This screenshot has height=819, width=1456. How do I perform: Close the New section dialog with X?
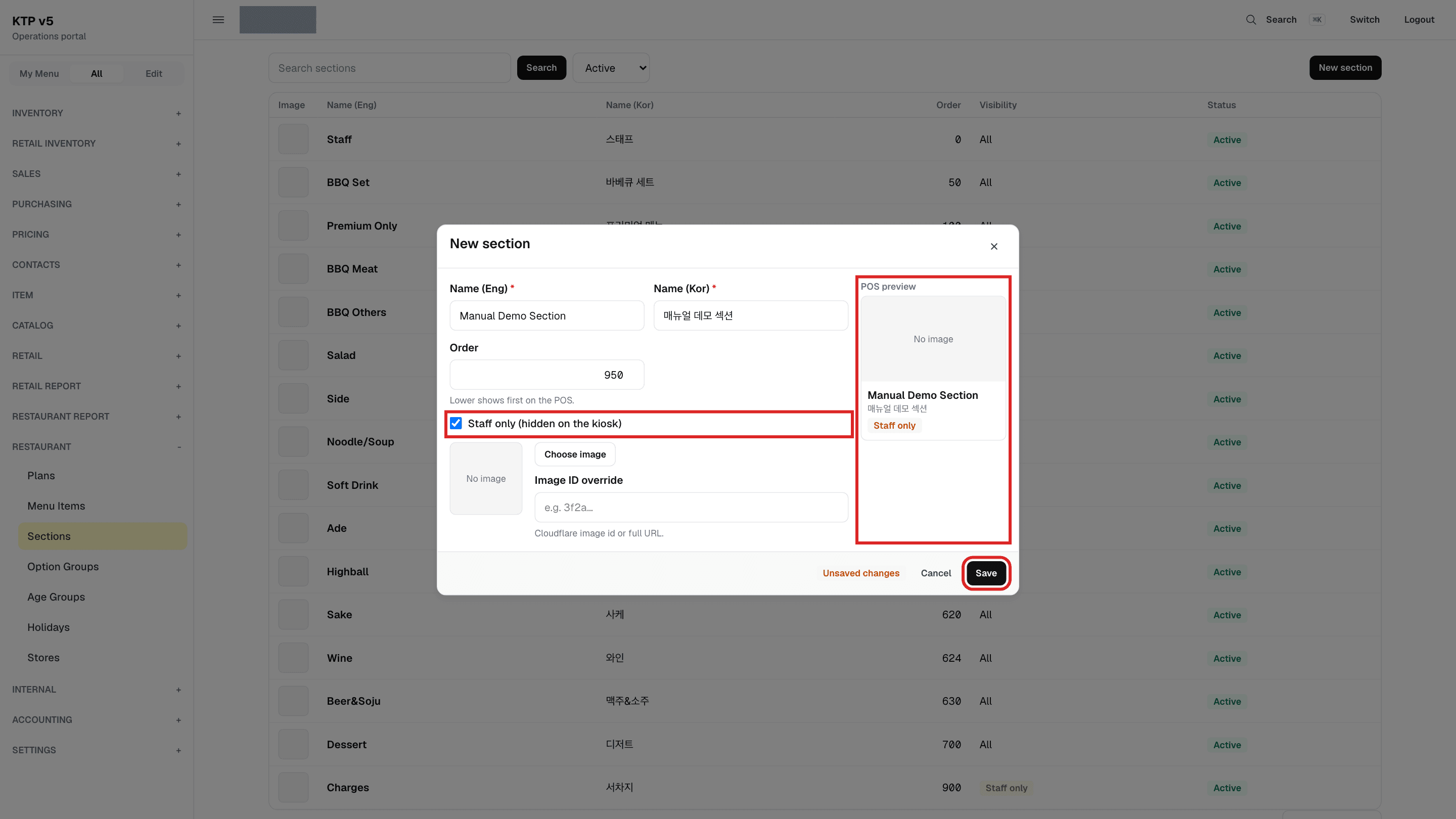click(x=993, y=246)
